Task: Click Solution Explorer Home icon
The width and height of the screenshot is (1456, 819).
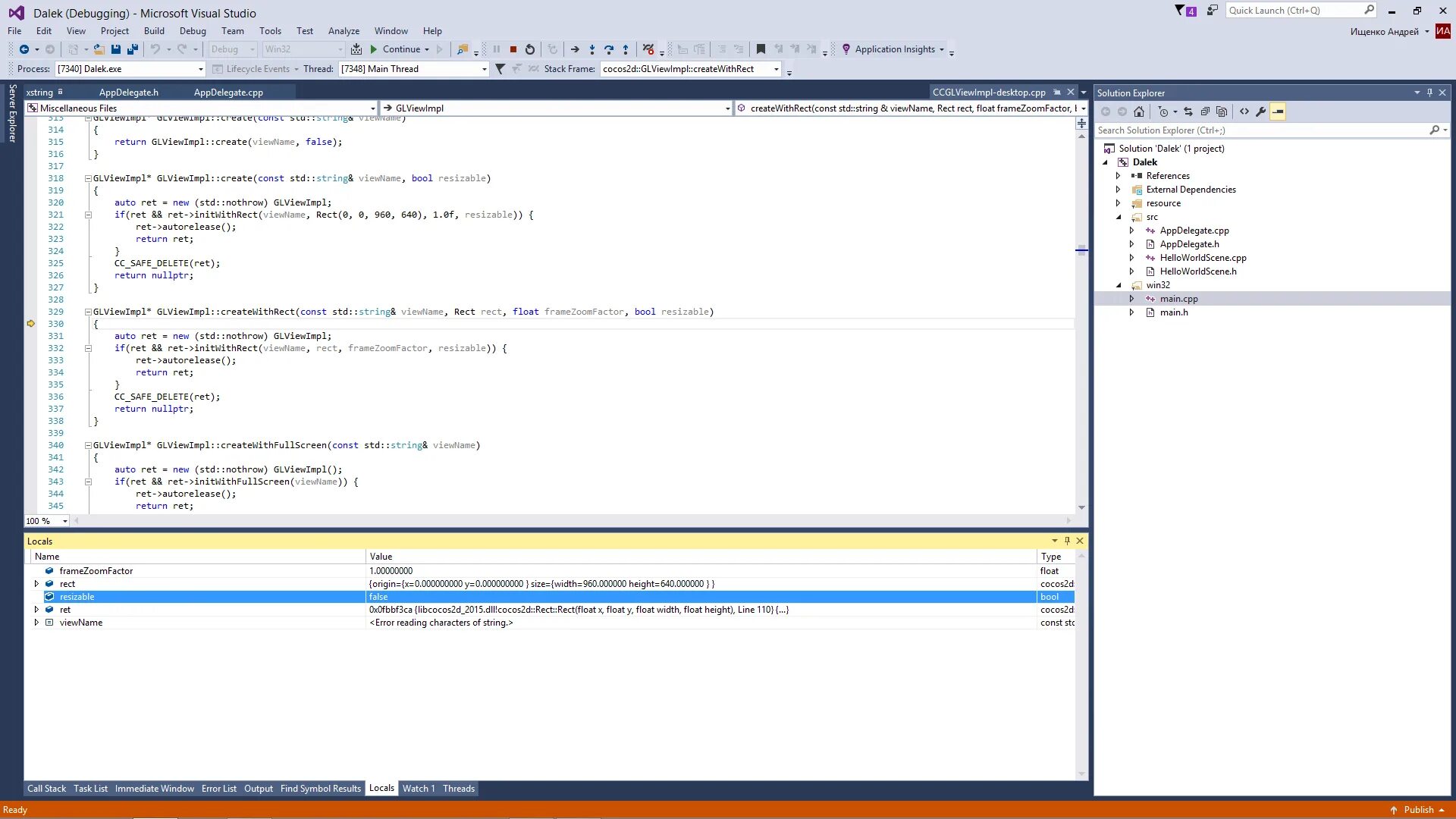Action: tap(1139, 112)
